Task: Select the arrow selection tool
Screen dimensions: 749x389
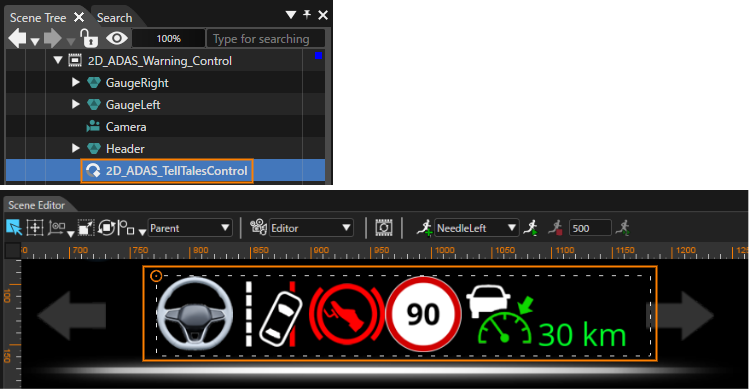Action: [14, 228]
